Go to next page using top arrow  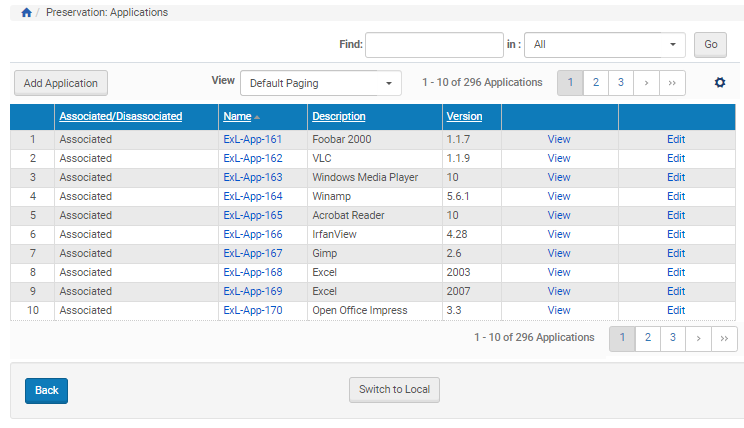(x=646, y=83)
